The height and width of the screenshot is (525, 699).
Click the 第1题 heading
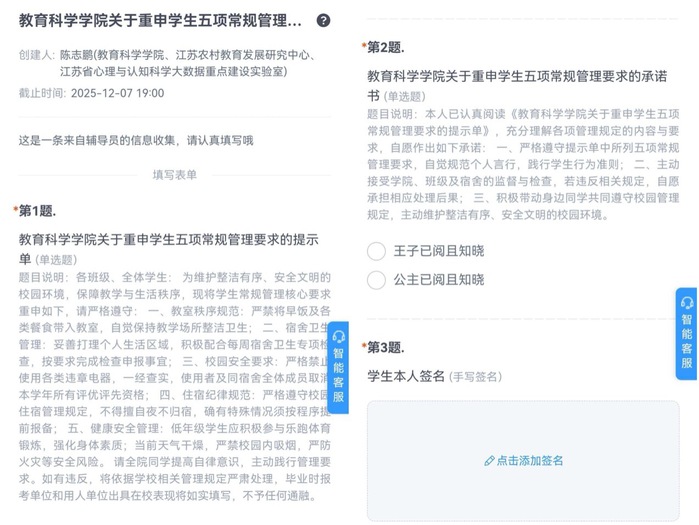[x=37, y=210]
